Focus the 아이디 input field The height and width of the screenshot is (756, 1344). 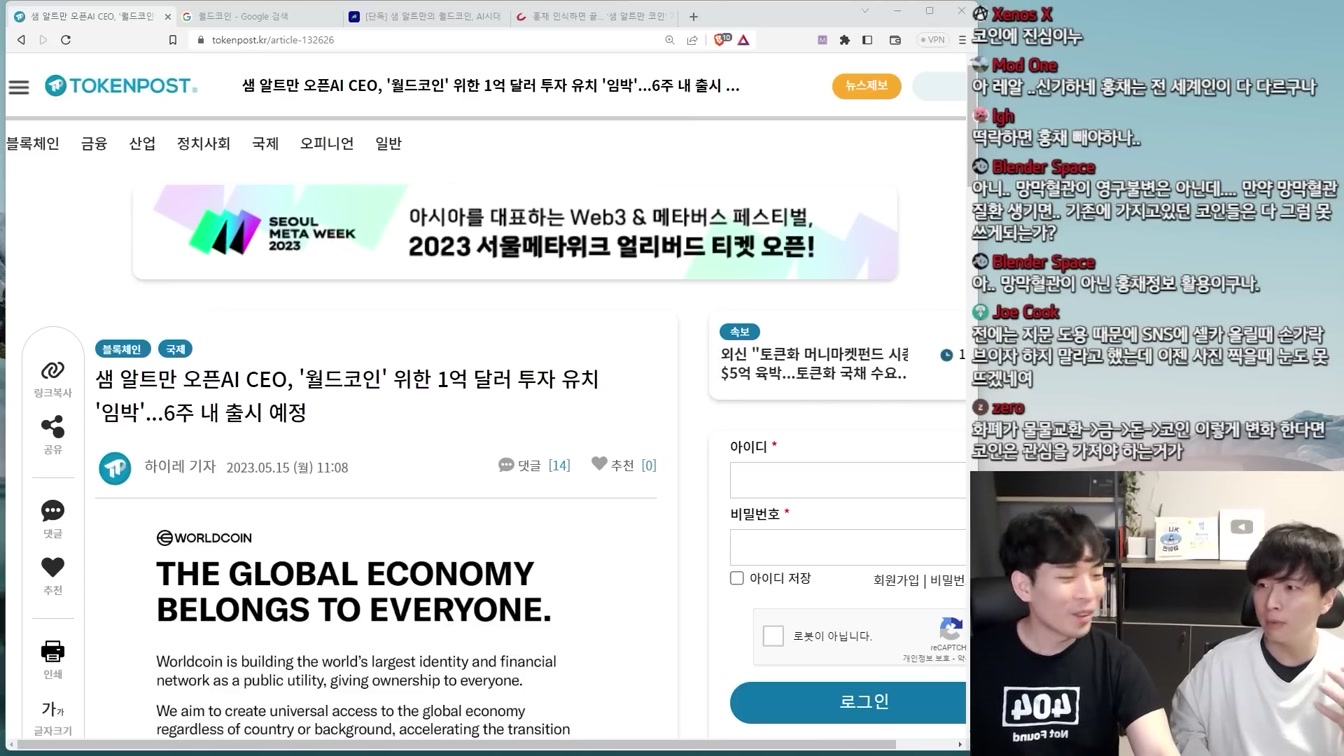point(848,480)
